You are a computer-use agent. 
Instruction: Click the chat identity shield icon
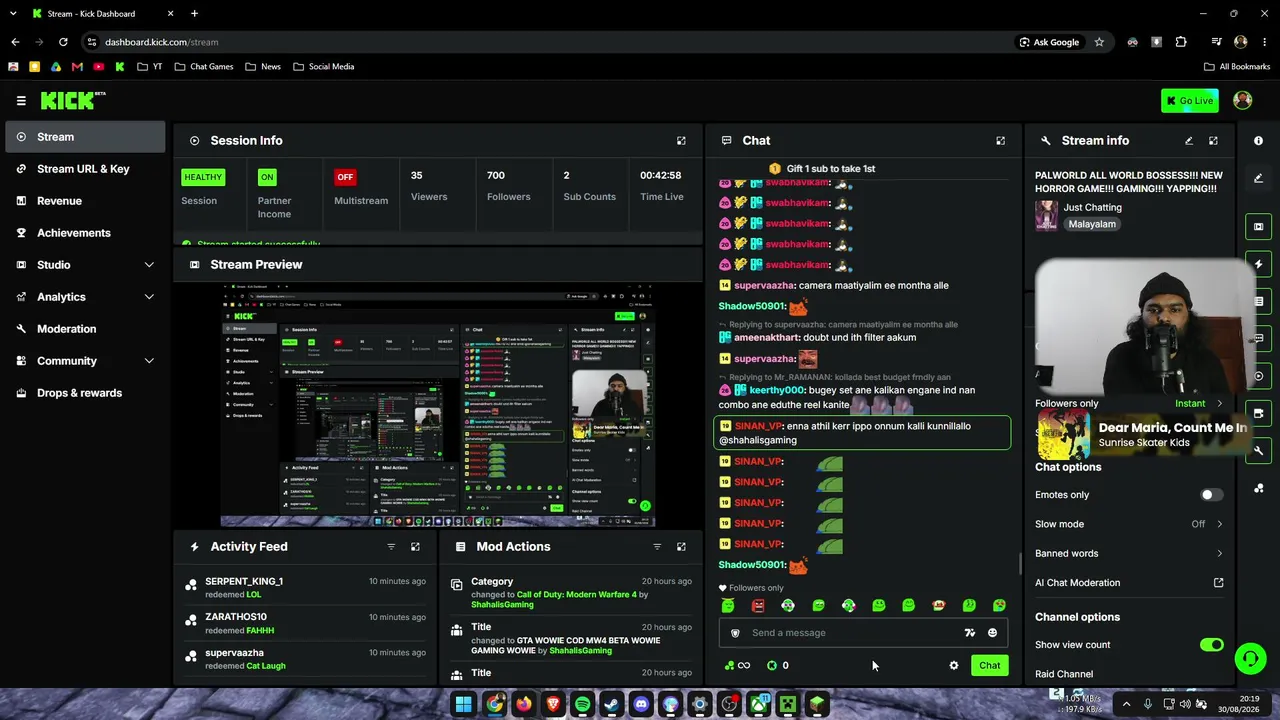coord(735,633)
